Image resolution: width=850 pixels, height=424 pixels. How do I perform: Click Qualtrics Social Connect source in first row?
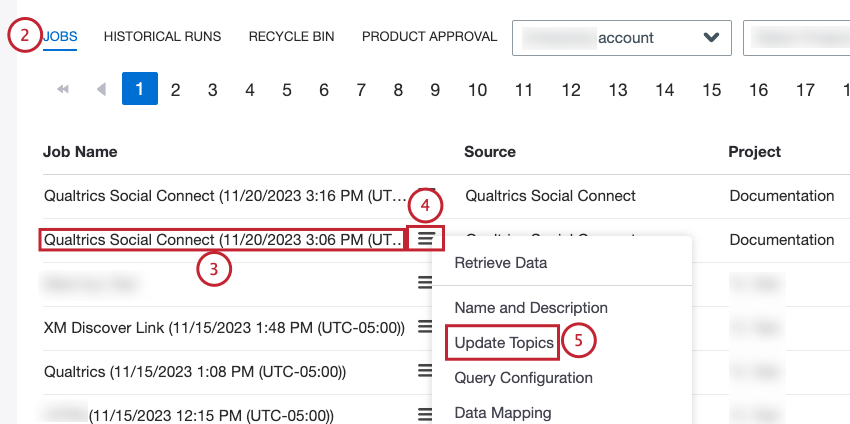550,196
